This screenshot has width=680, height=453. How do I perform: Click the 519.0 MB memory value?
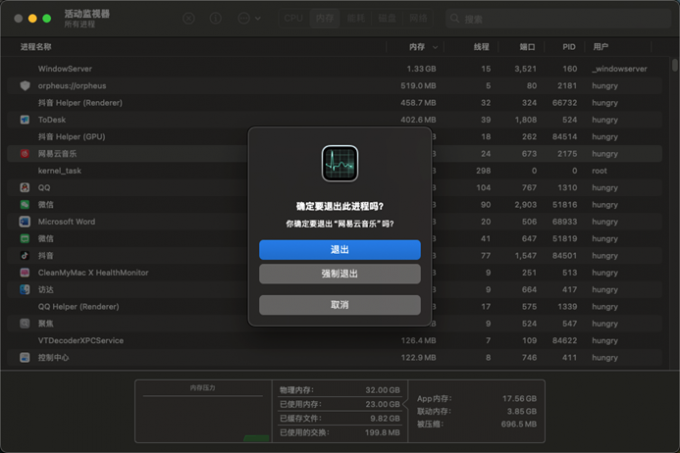418,86
